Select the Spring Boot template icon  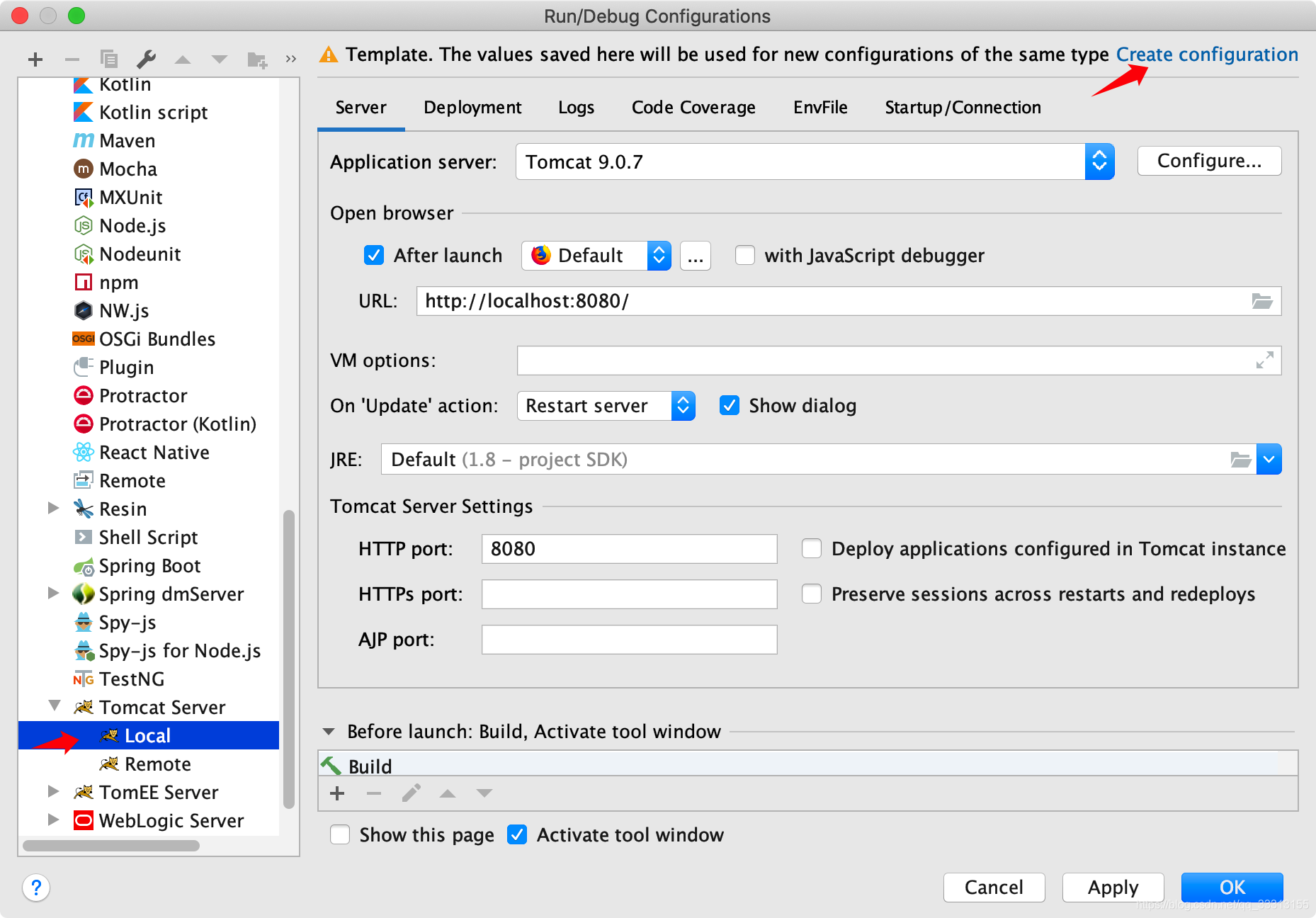pos(84,566)
